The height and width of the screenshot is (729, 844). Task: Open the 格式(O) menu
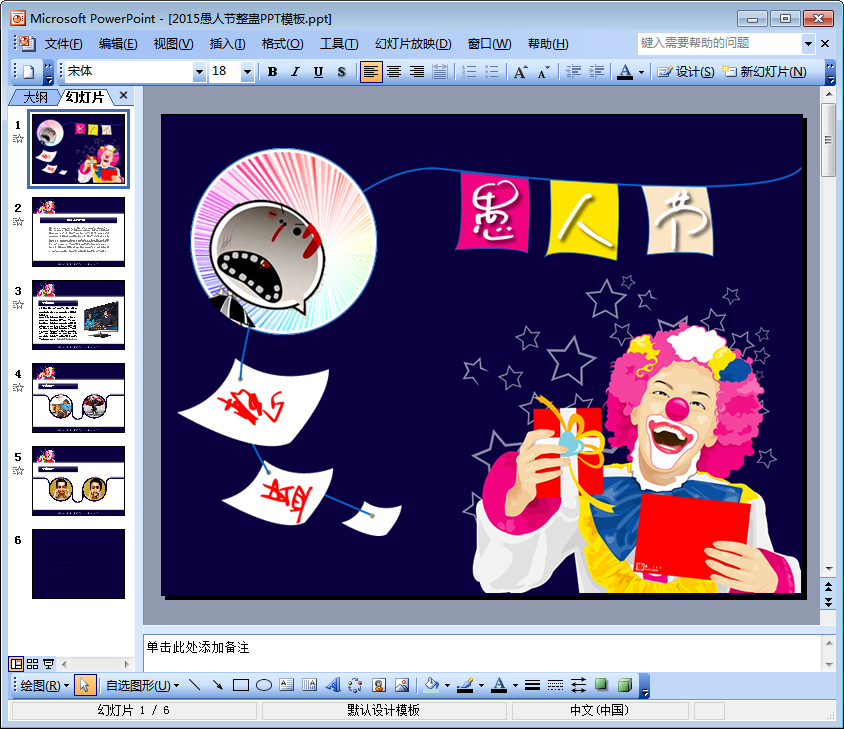point(283,44)
